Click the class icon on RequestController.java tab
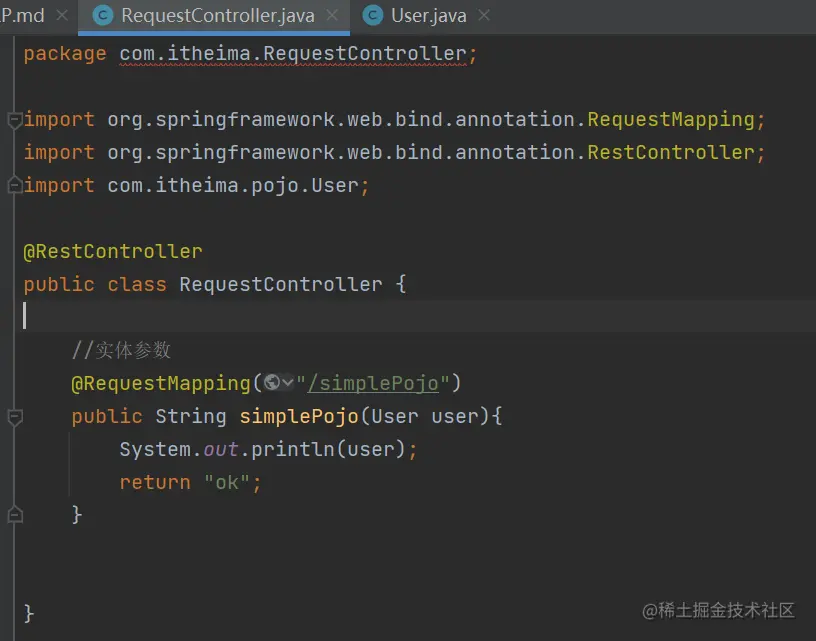816x641 pixels. tap(103, 16)
